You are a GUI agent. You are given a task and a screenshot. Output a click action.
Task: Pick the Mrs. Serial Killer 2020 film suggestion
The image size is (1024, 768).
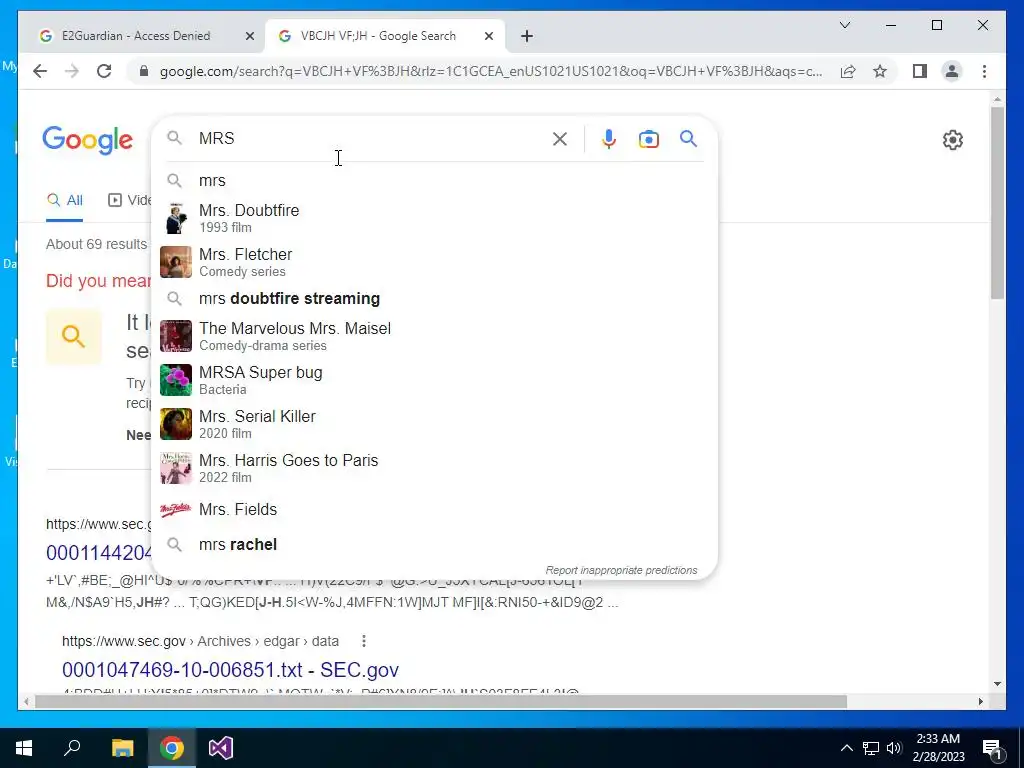point(434,424)
